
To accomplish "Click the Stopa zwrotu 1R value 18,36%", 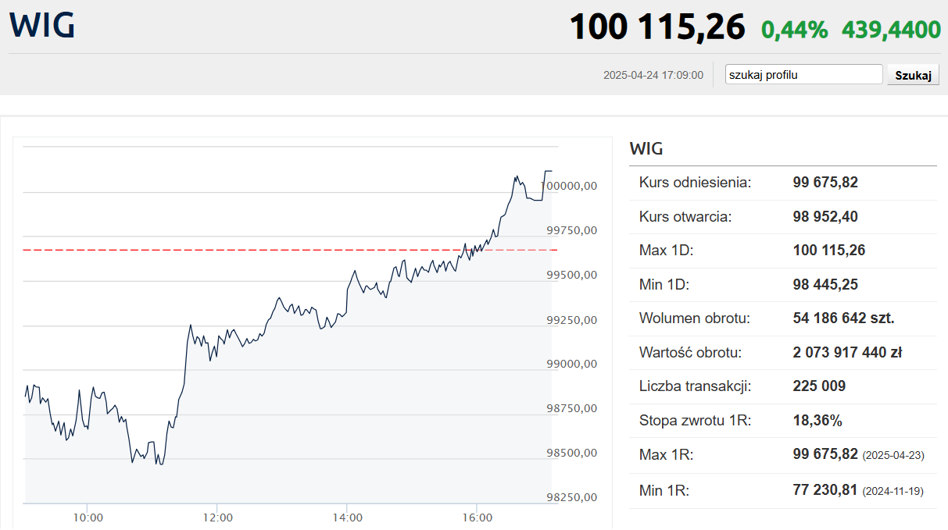I will [817, 420].
